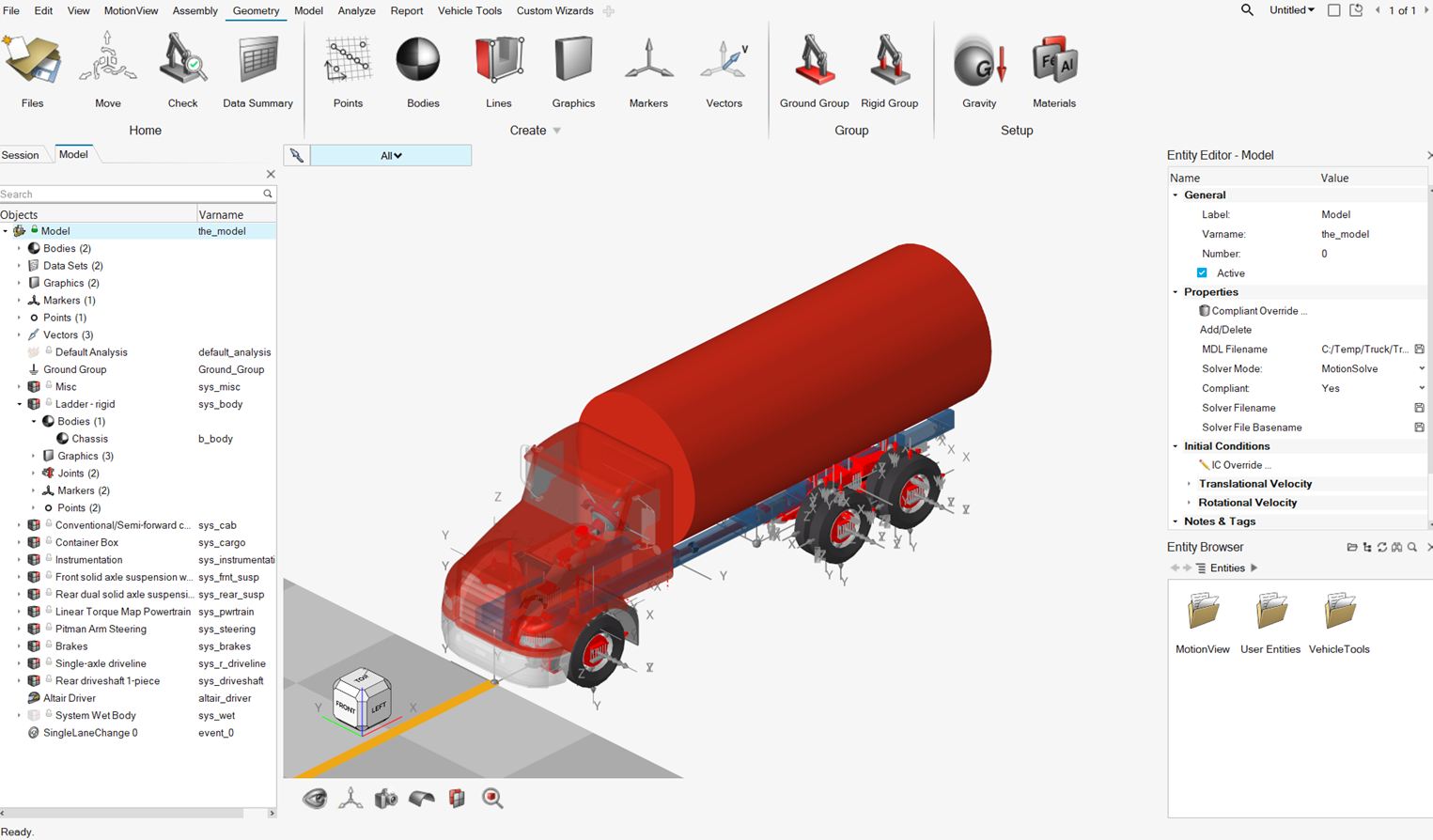Viewport: 1433px width, 840px height.
Task: Click the Add/Delete property
Action: [x=1225, y=330]
